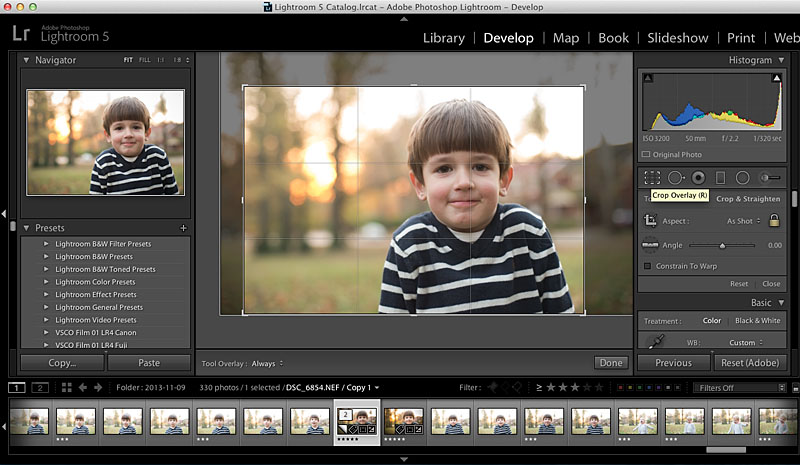This screenshot has height=465, width=800.
Task: Set Navigator zoom to 1:1
Action: coord(161,60)
